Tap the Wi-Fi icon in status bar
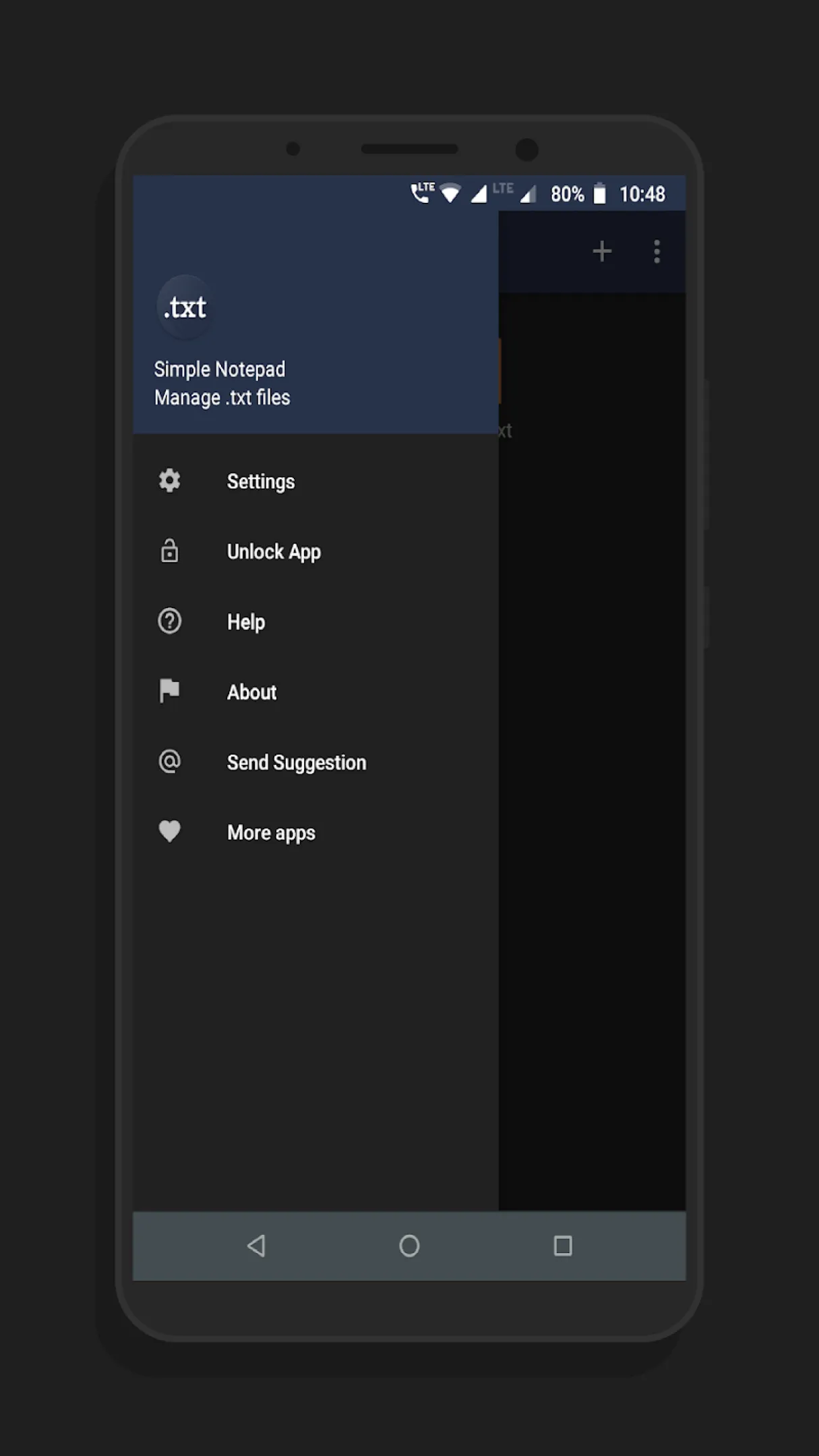 450,194
